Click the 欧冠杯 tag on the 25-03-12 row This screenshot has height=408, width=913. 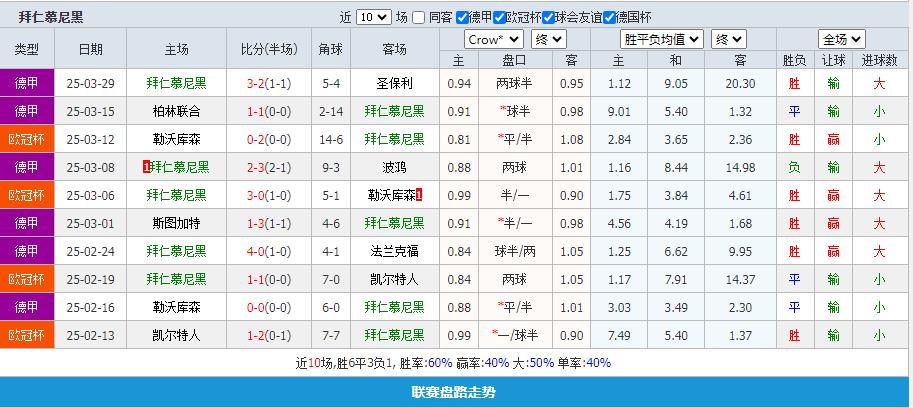click(x=27, y=139)
